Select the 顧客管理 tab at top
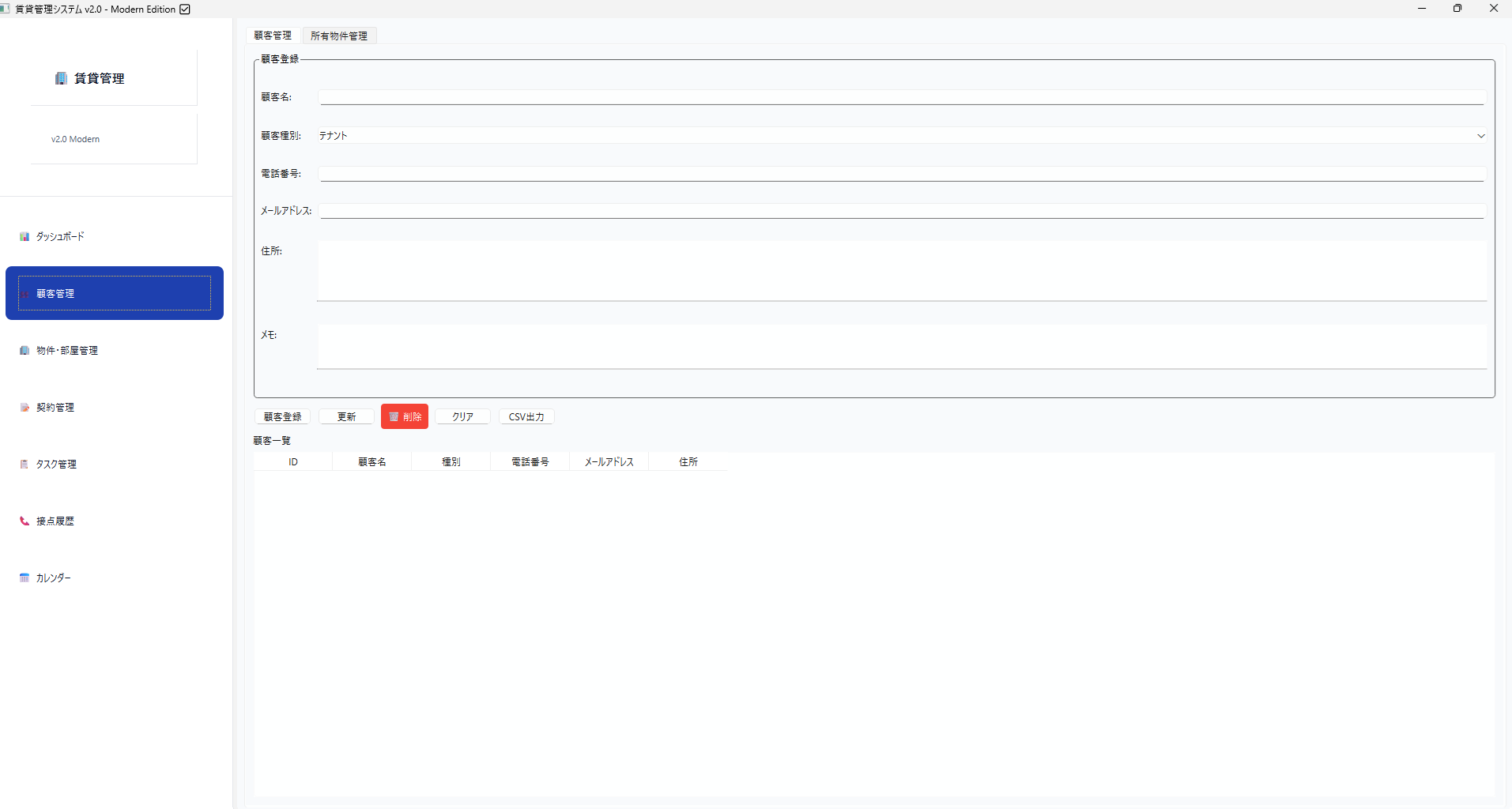 click(273, 36)
